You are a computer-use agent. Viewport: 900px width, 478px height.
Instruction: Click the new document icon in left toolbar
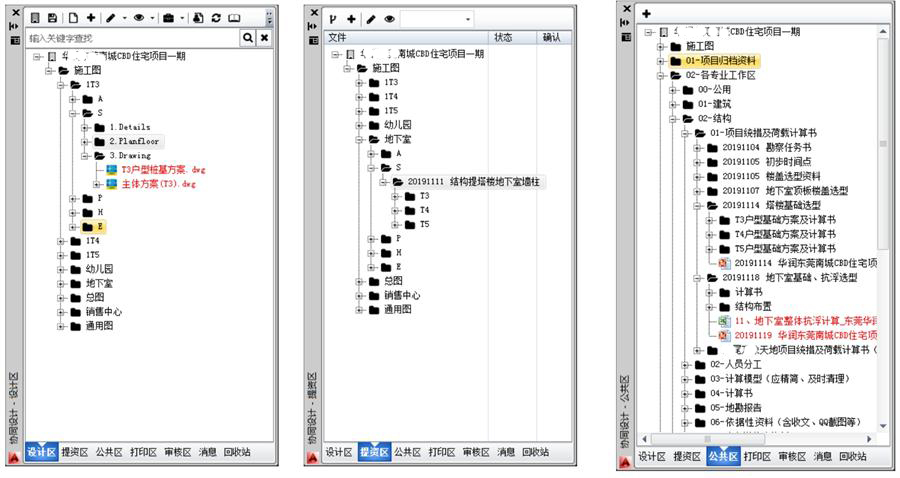pos(73,18)
